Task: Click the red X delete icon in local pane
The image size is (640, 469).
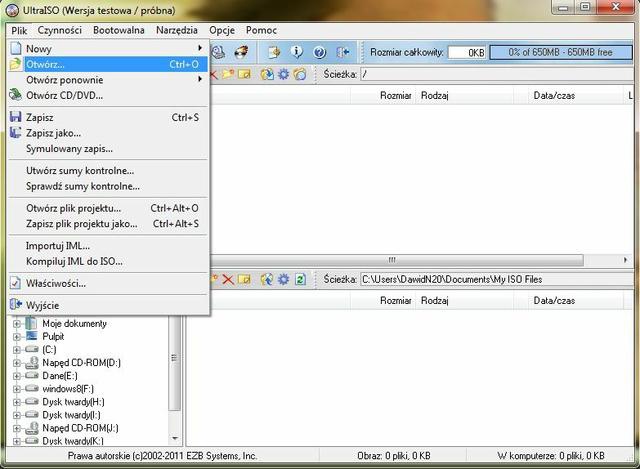Action: [228, 280]
